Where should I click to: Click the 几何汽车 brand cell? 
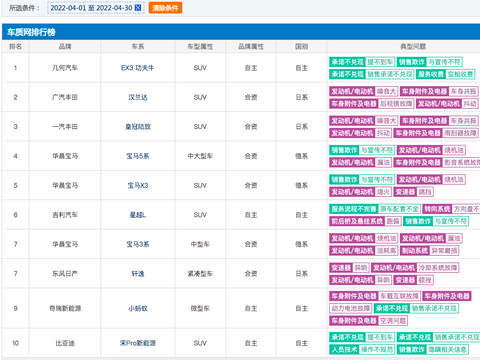65,68
